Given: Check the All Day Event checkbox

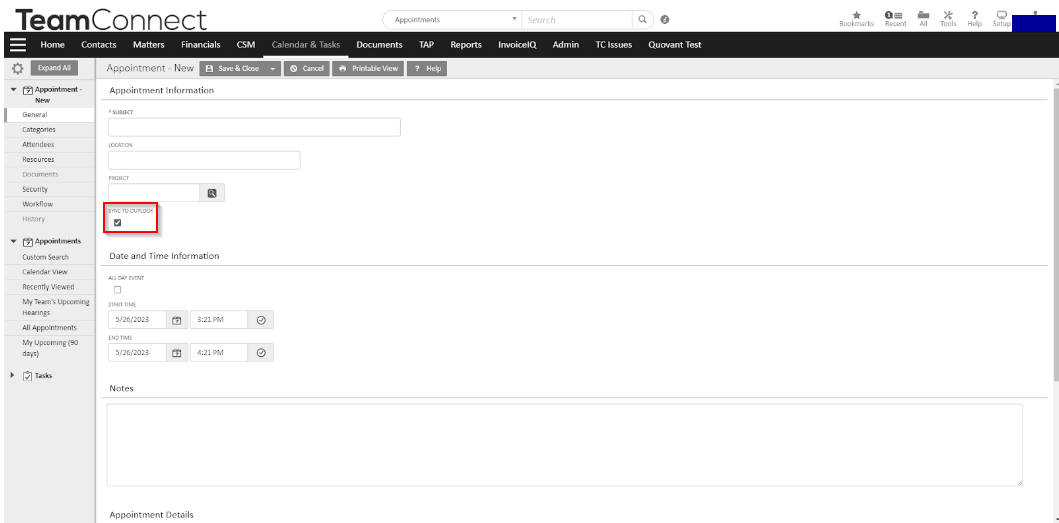Looking at the screenshot, I should (118, 290).
